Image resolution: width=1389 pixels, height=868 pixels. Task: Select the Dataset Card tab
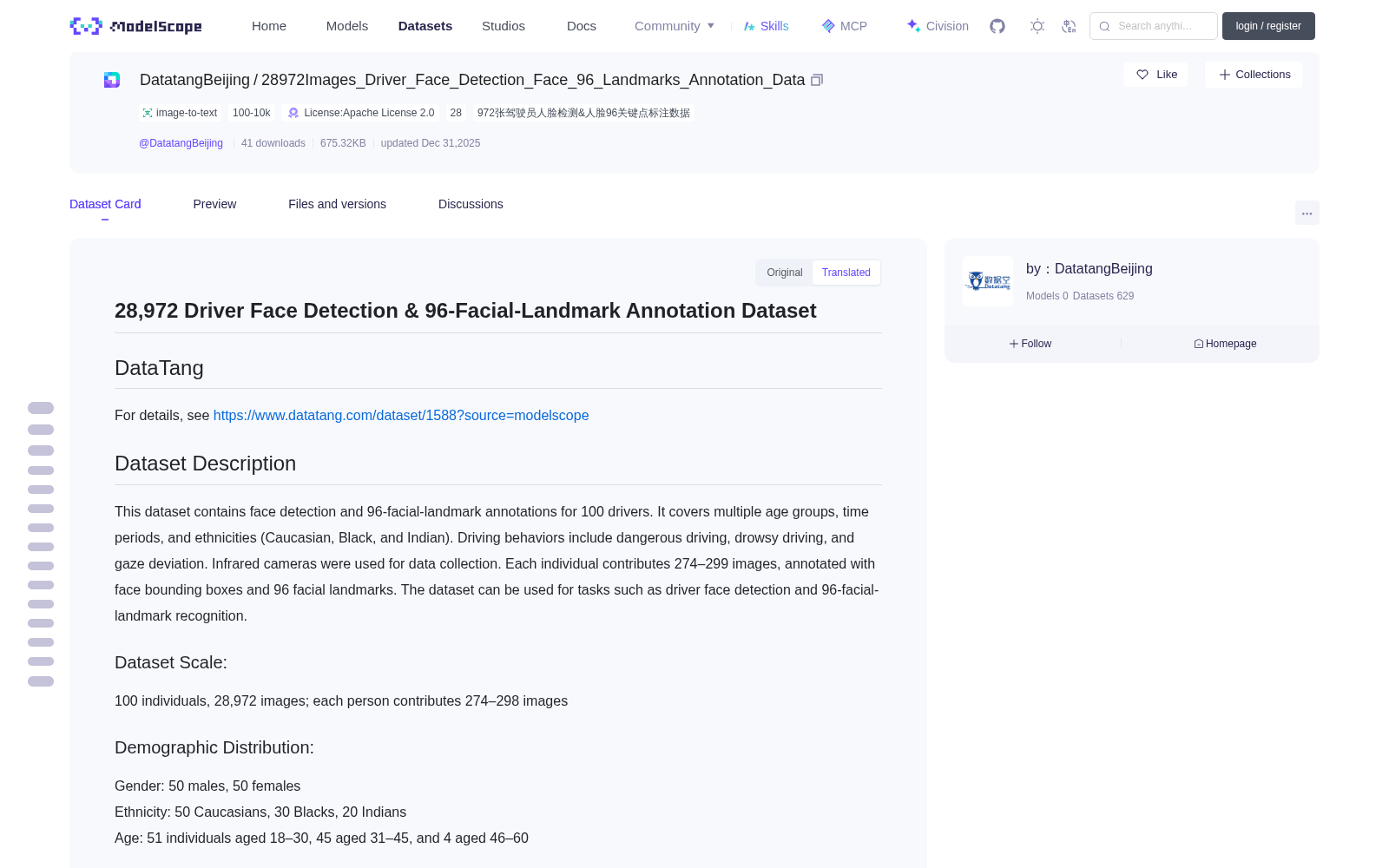(x=105, y=204)
